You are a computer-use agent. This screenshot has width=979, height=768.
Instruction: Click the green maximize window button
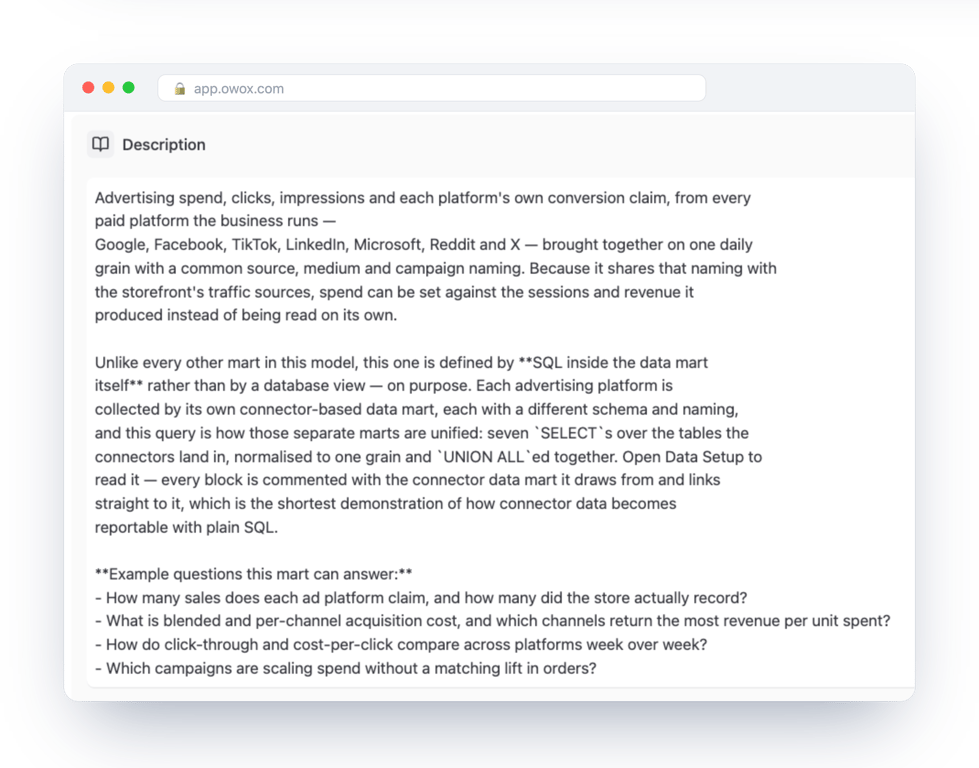pos(129,87)
